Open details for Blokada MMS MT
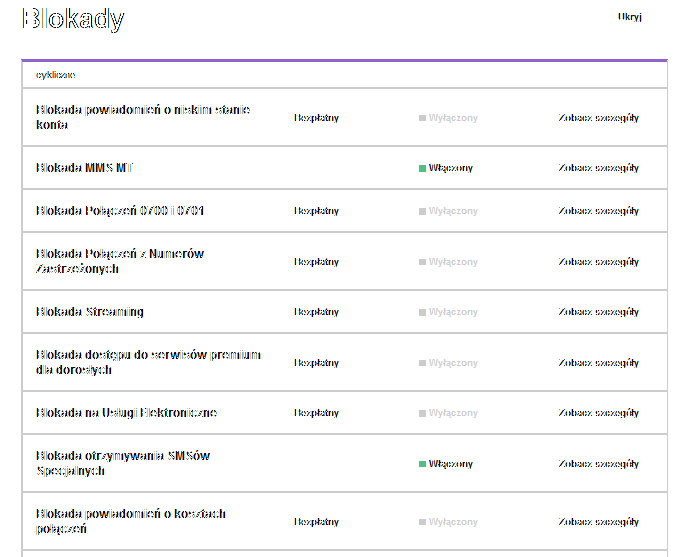Viewport: 684px width, 557px height. 598,168
